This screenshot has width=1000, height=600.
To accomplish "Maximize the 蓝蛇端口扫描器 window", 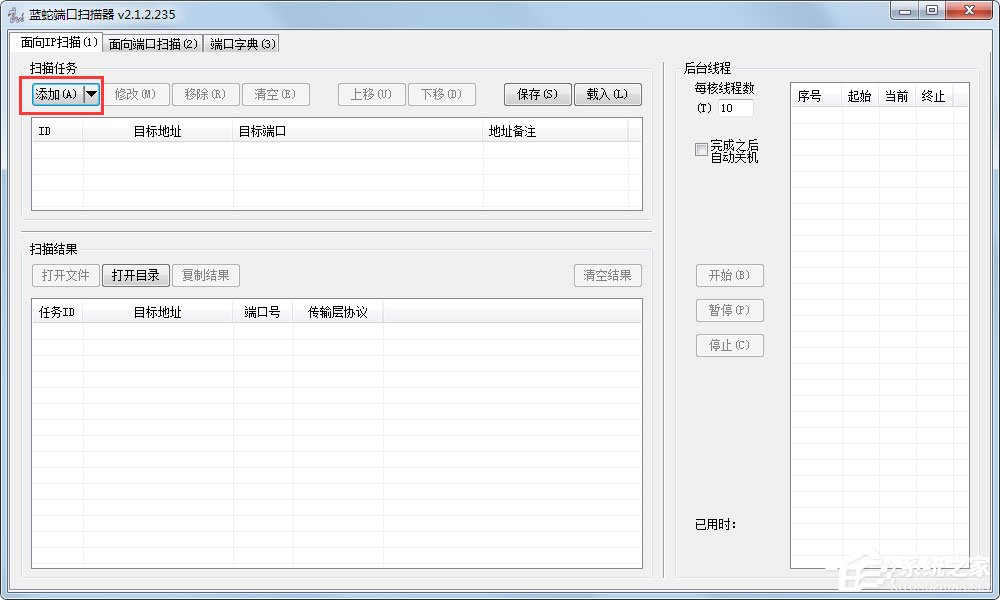I will point(932,11).
